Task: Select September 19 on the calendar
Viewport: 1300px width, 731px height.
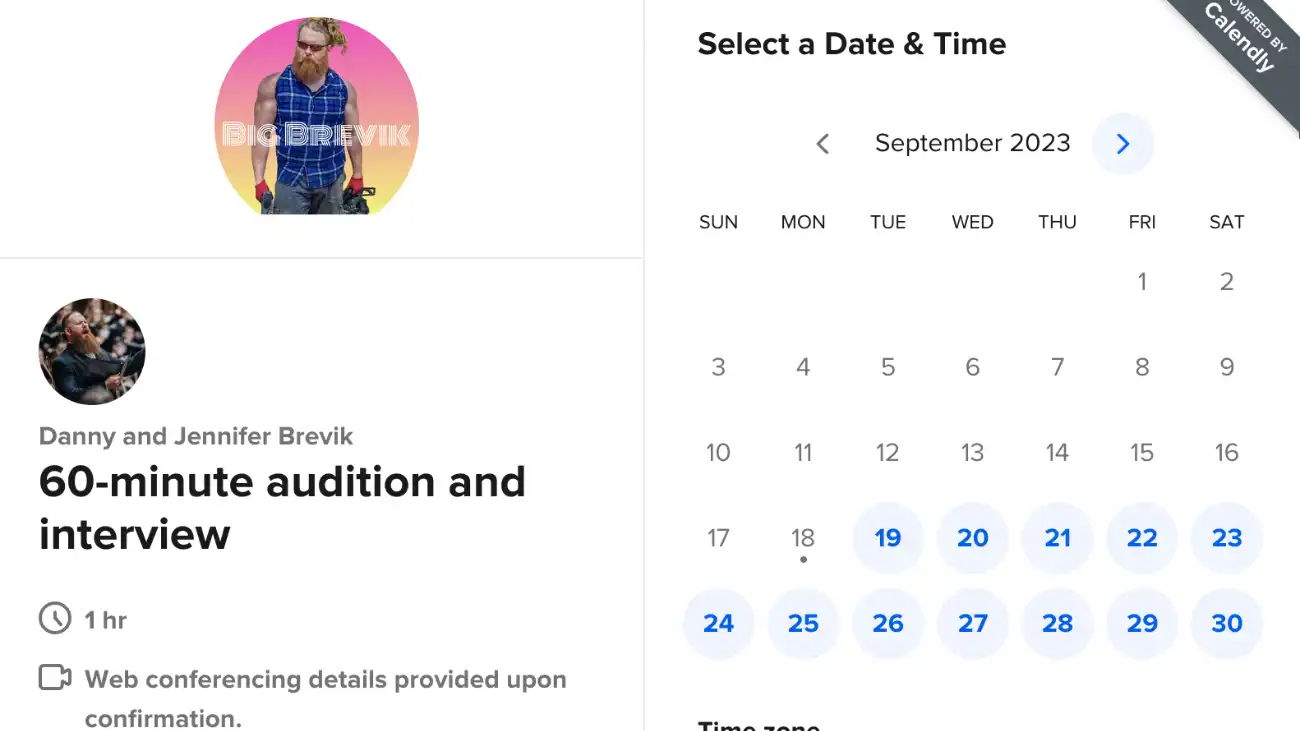Action: pos(888,538)
